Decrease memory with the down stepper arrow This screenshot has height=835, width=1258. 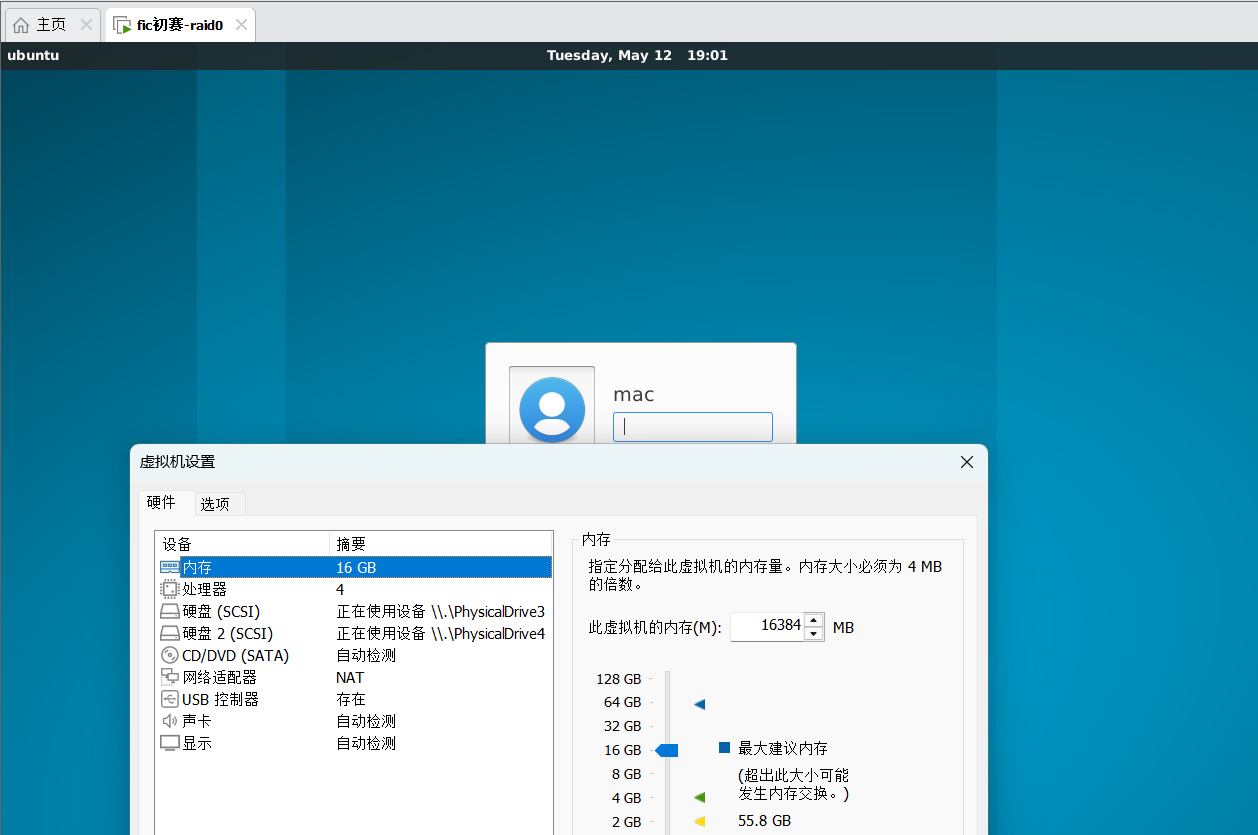click(814, 634)
